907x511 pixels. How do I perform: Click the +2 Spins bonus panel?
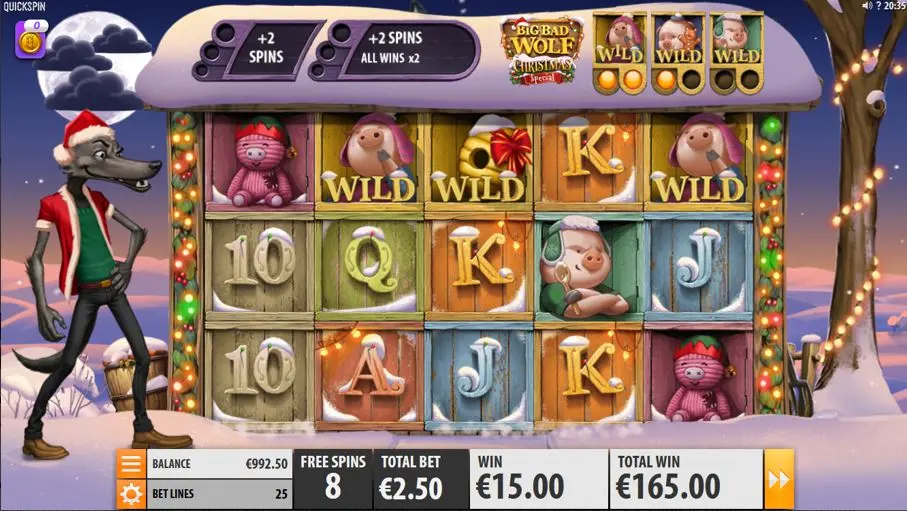click(x=257, y=50)
